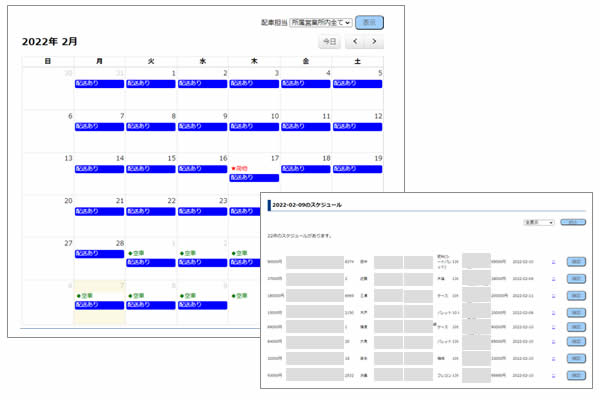Click the red 満他 marker on February 17

[242, 168]
